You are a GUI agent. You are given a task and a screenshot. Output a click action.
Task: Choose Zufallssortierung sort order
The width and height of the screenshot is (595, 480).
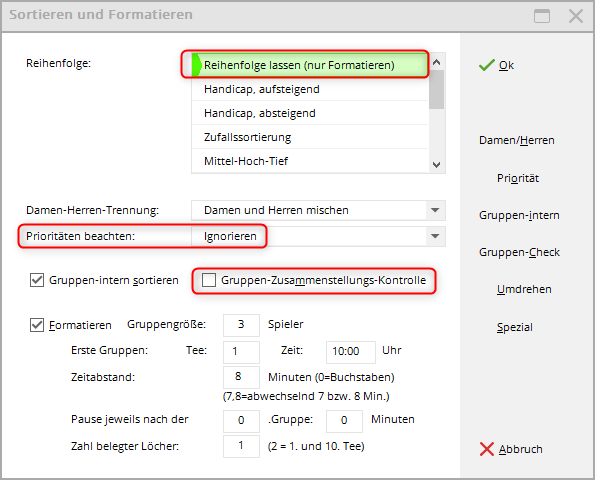310,137
